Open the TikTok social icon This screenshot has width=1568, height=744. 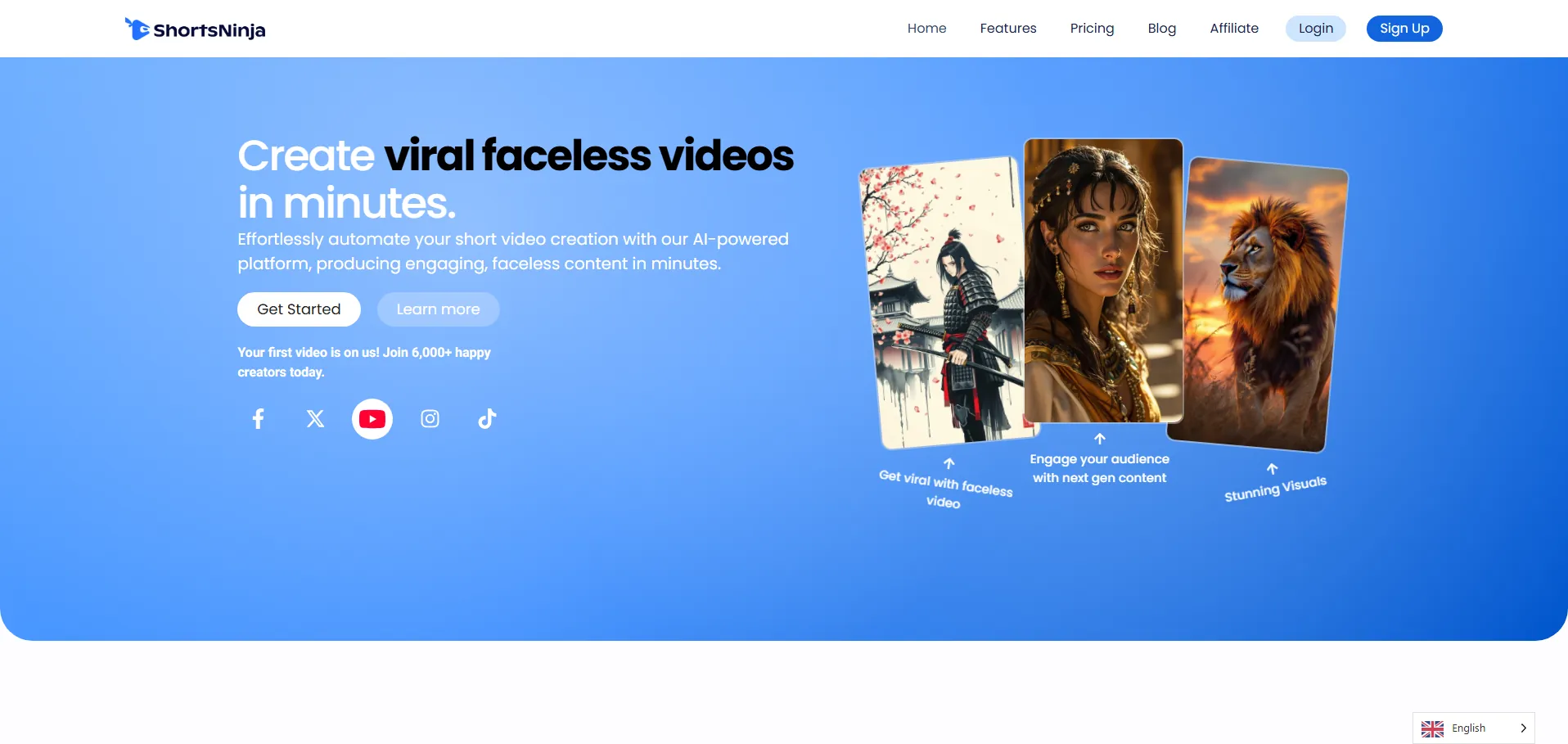click(487, 419)
